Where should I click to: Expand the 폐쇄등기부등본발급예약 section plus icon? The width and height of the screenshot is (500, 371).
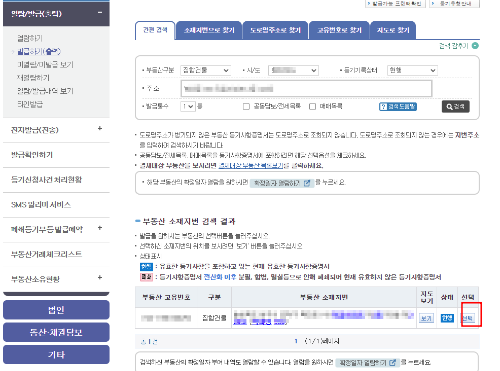(x=100, y=228)
